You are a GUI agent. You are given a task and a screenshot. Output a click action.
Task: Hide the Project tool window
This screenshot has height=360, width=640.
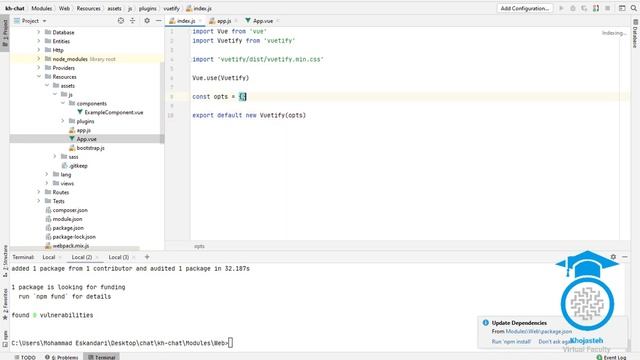point(158,21)
